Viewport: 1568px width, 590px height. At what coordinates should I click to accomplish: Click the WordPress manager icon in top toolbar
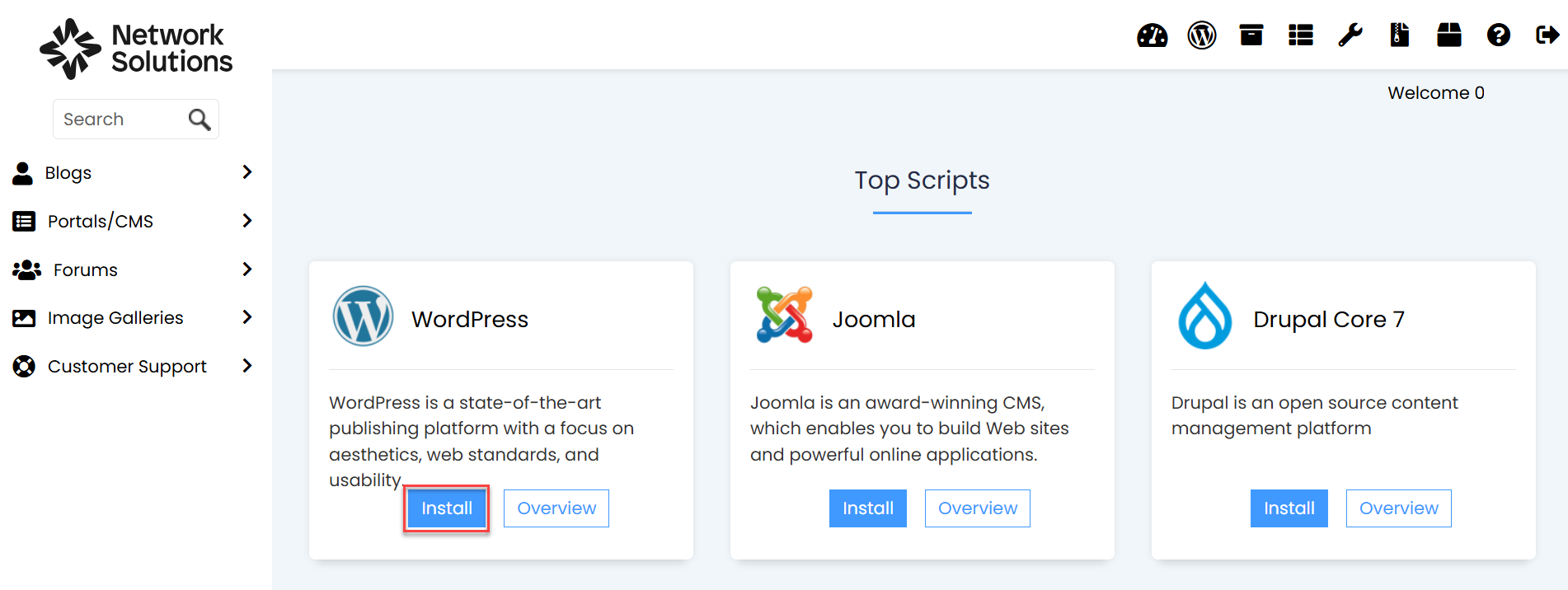pyautogui.click(x=1202, y=35)
